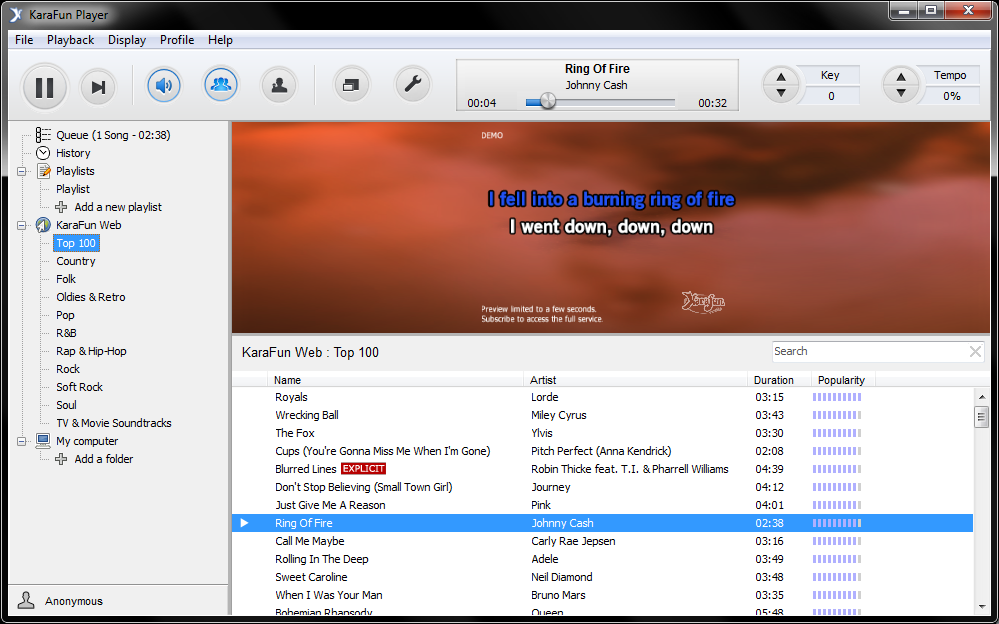
Task: Click song list scrollbar up arrow
Action: pos(981,396)
